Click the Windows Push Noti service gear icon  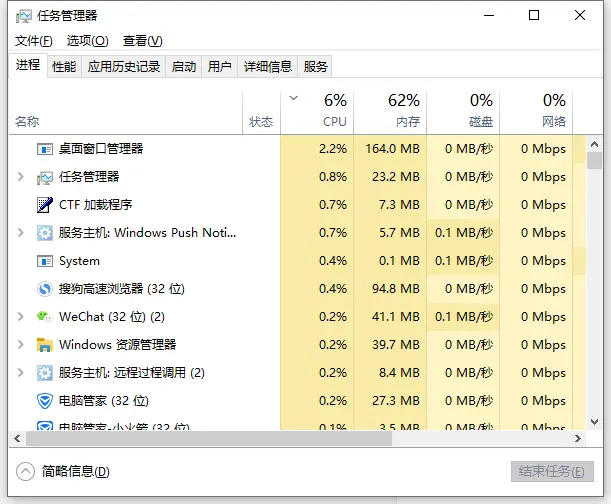coord(45,233)
